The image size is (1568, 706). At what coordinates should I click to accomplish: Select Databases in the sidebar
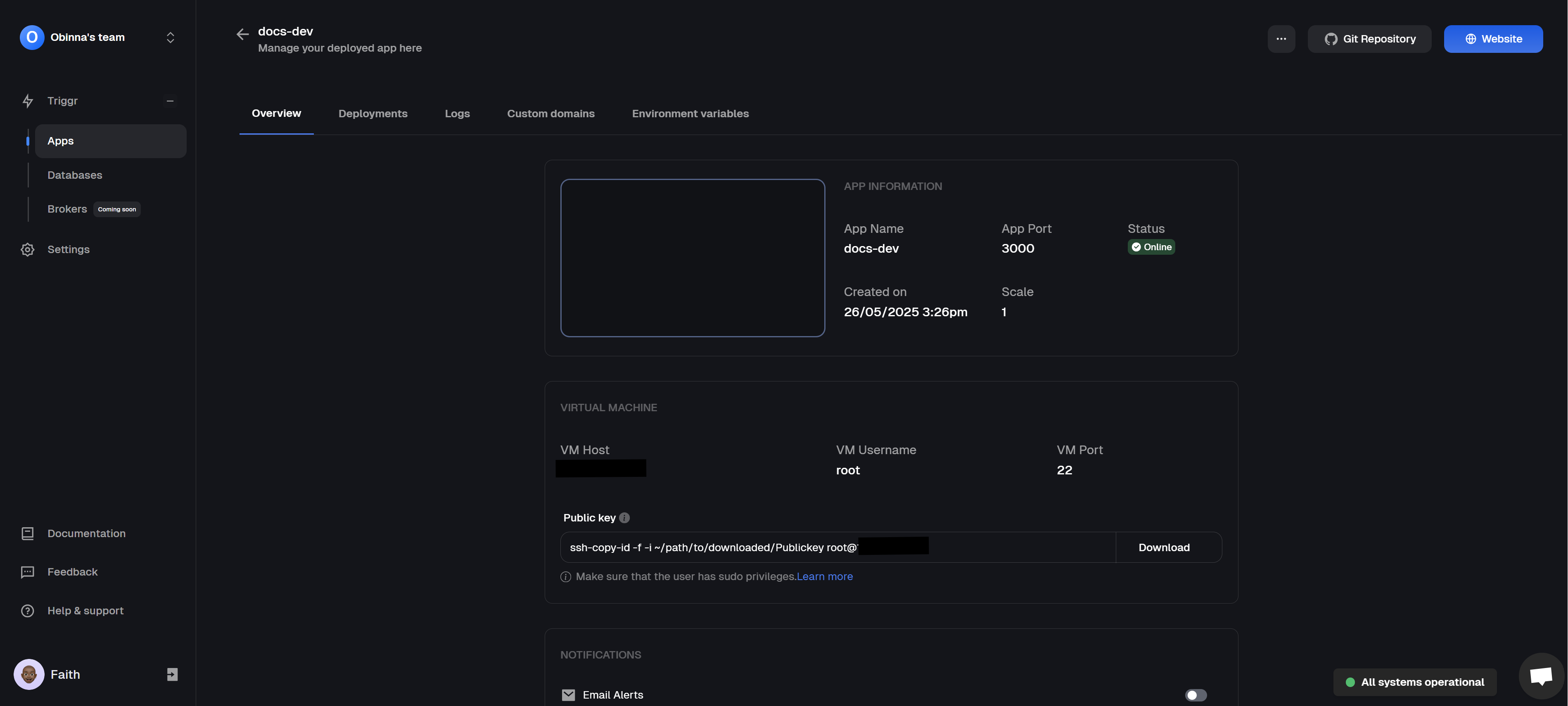74,175
